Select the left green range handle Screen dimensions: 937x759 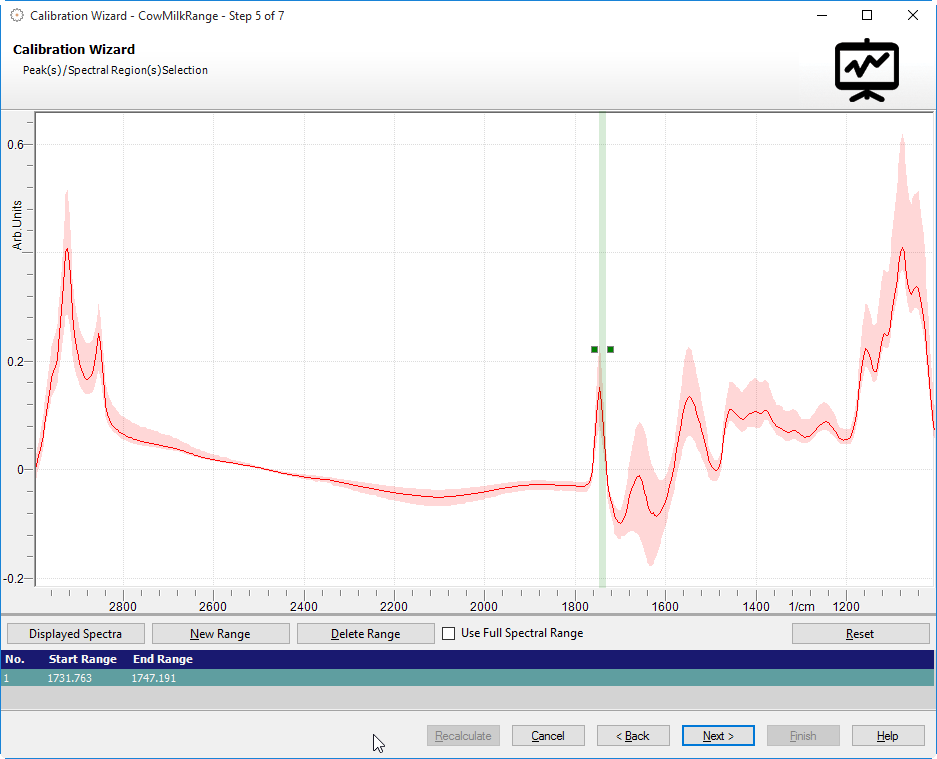594,349
